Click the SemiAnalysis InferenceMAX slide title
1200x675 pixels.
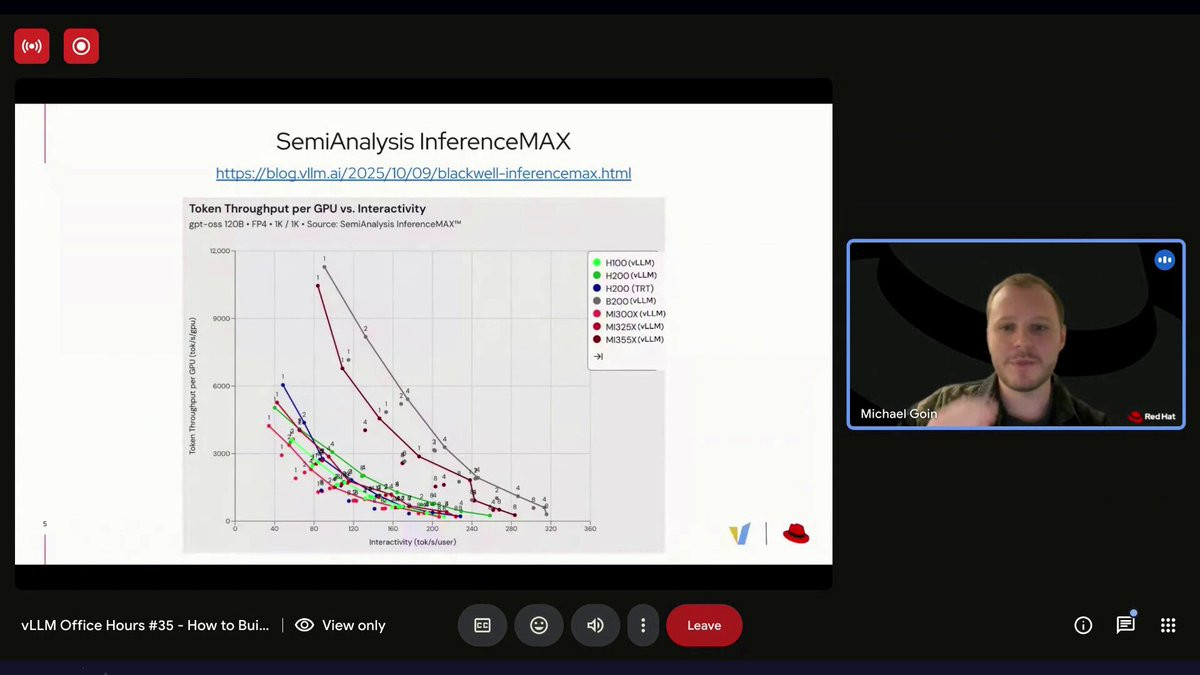423,141
